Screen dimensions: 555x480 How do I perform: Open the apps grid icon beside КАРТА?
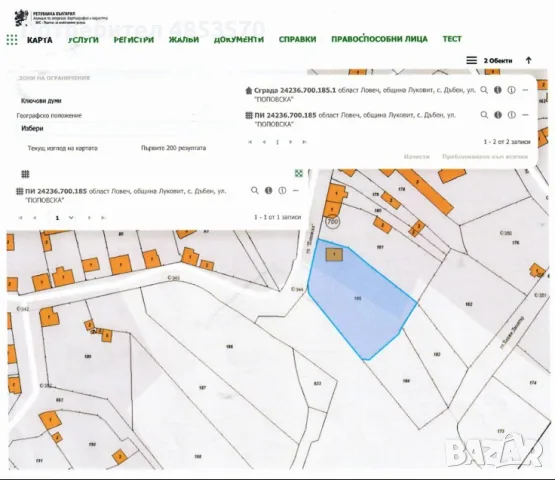pos(12,40)
